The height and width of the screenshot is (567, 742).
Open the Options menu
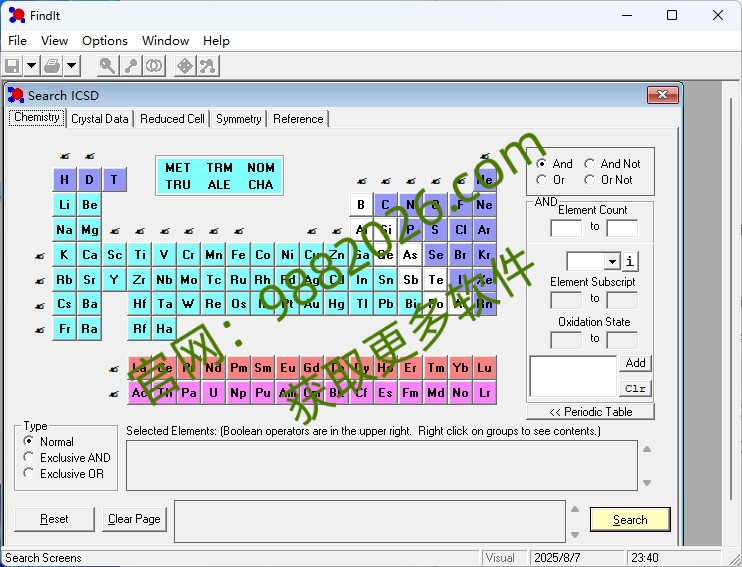(x=105, y=41)
